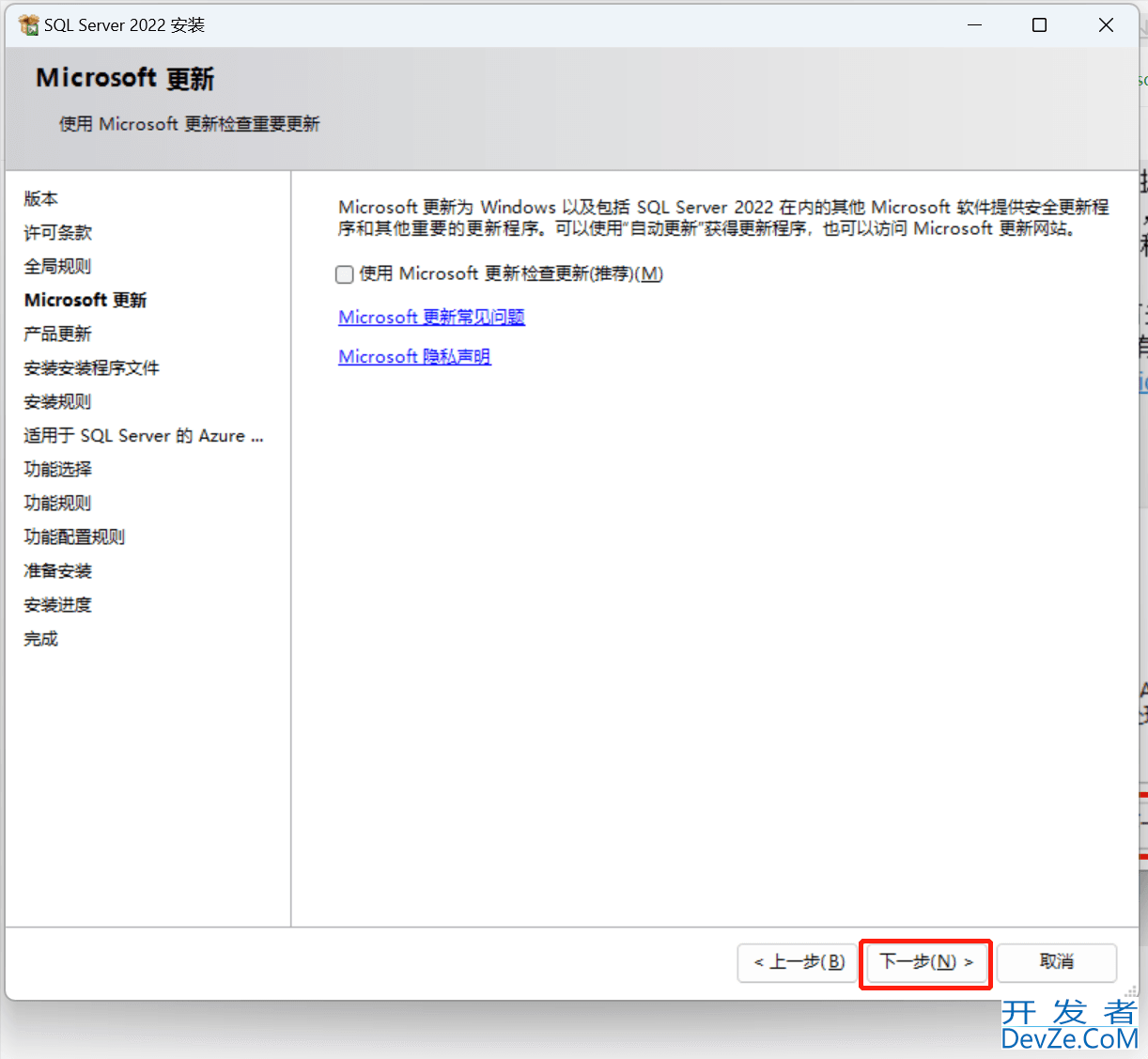Screen dimensions: 1148x1059
Task: Minimize the SQL Server 2022 setup window
Action: pos(975,24)
